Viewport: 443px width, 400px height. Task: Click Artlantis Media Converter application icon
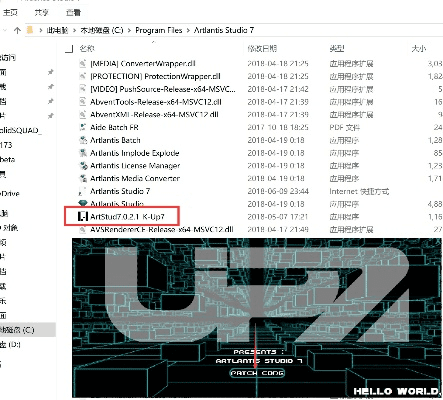tap(83, 178)
